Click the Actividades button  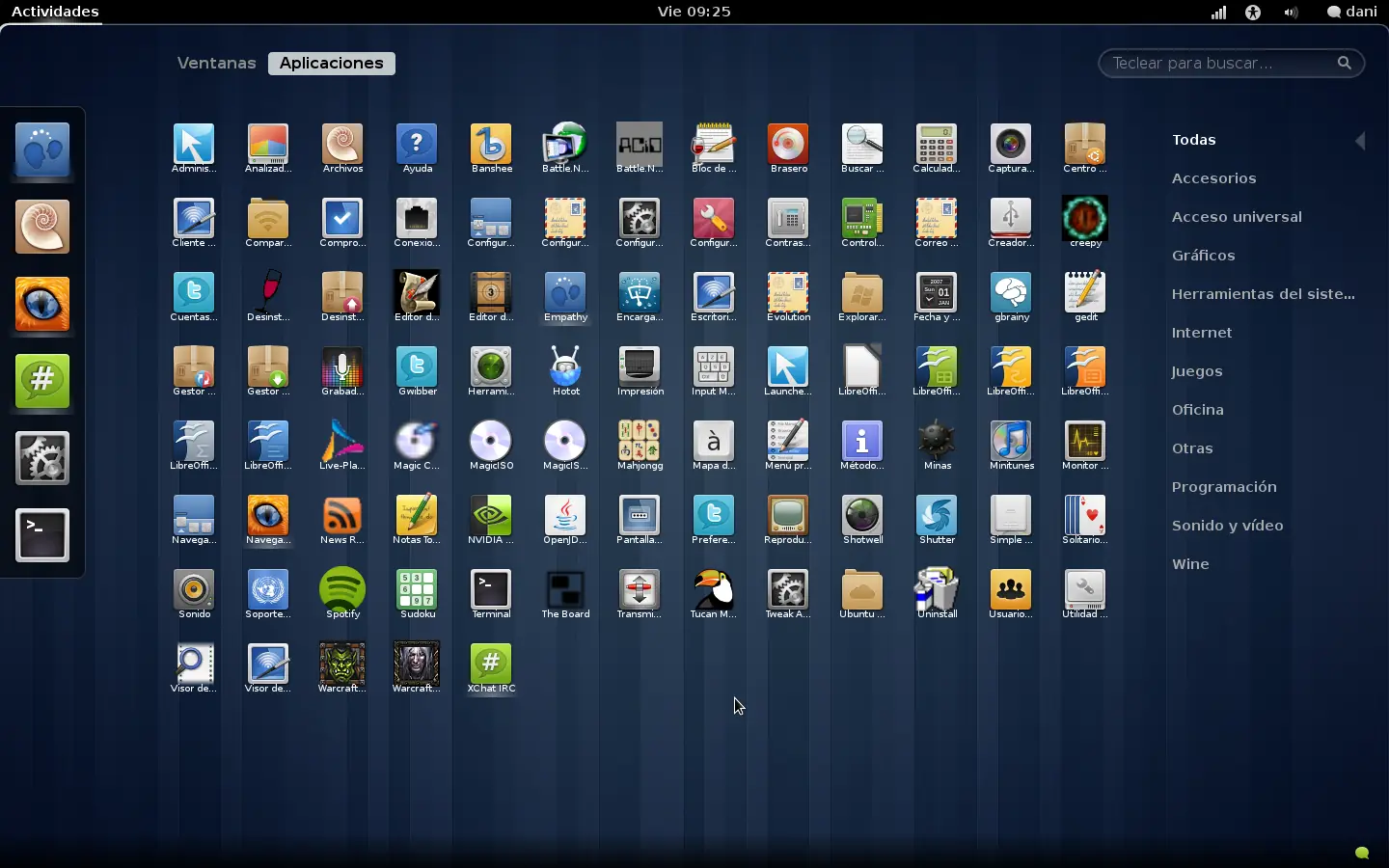click(x=55, y=12)
